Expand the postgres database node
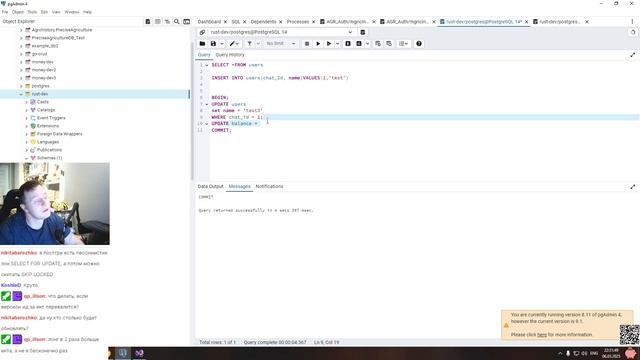The image size is (640, 360). 21,86
